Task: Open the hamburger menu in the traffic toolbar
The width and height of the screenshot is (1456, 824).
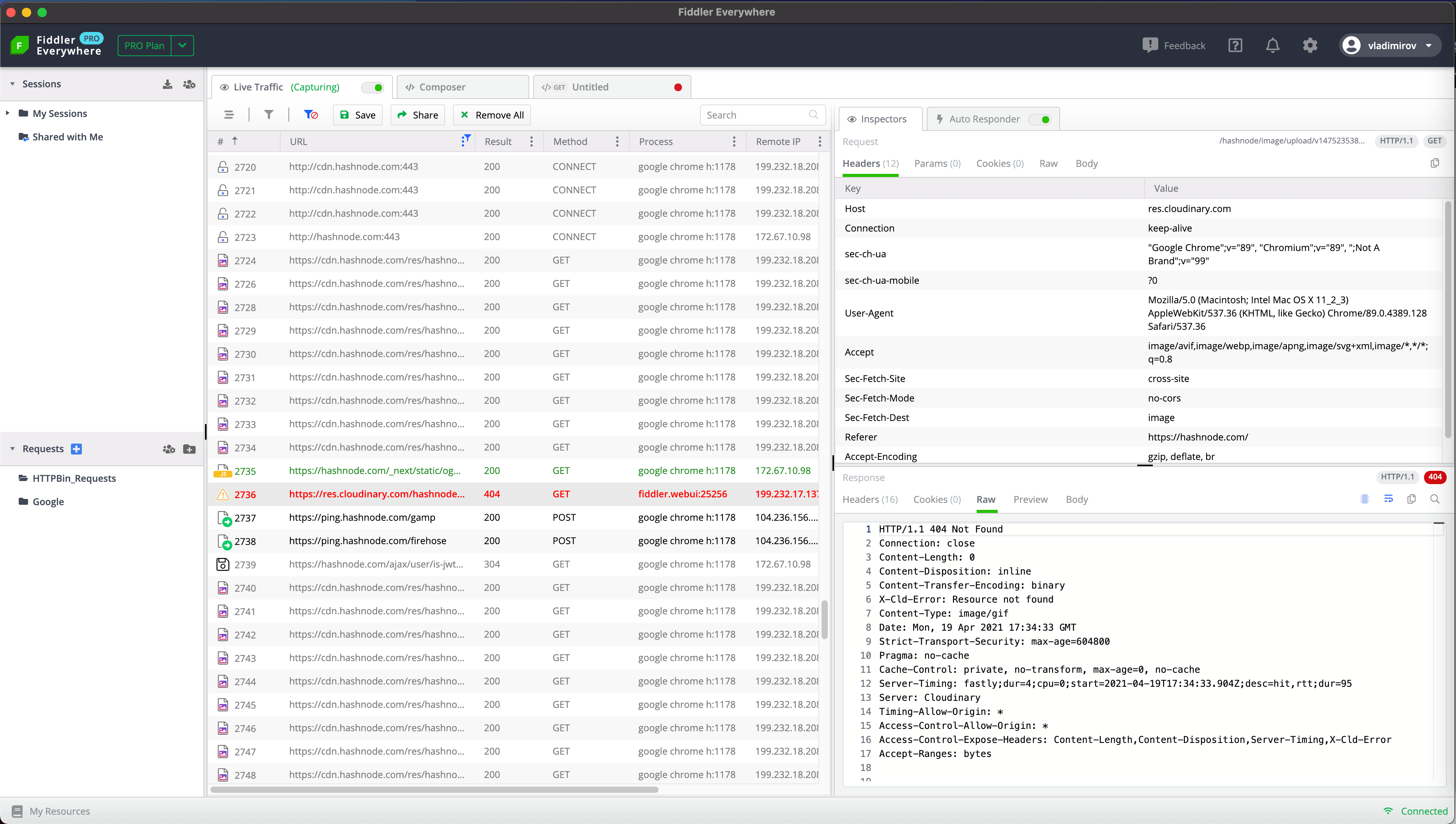Action: click(229, 115)
